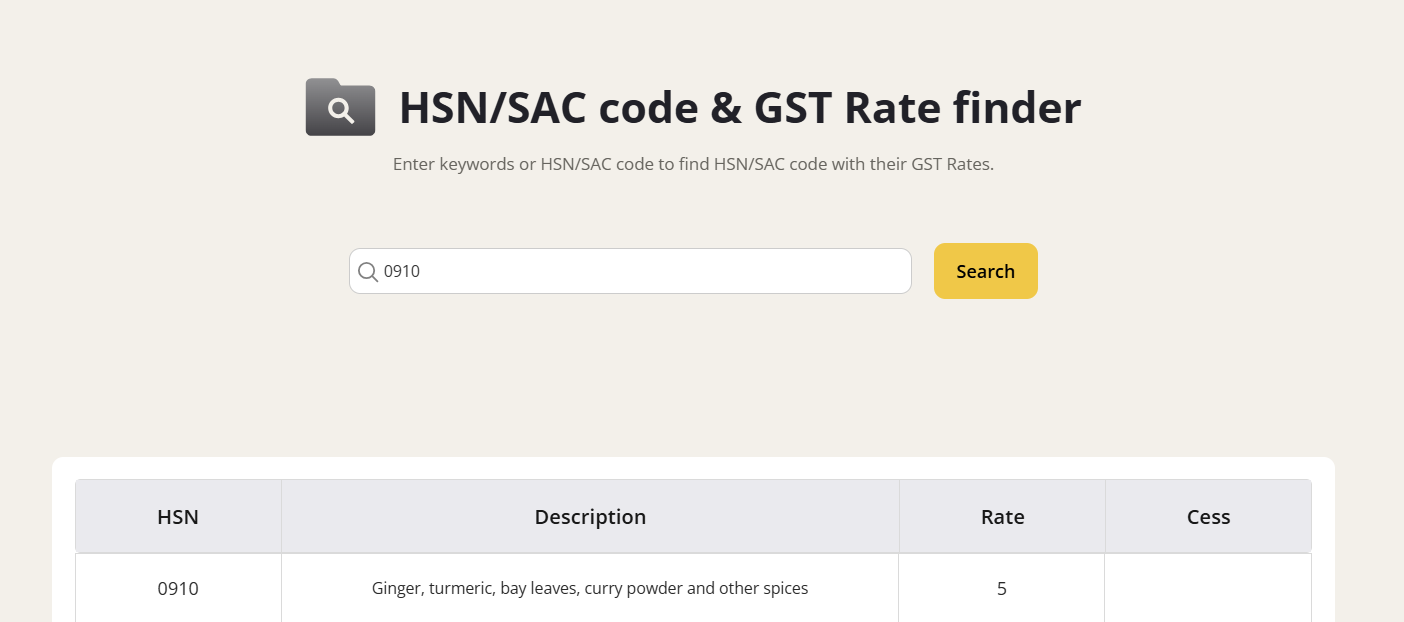The image size is (1404, 622).
Task: Sort results by the Cess column header
Action: pyautogui.click(x=1208, y=516)
